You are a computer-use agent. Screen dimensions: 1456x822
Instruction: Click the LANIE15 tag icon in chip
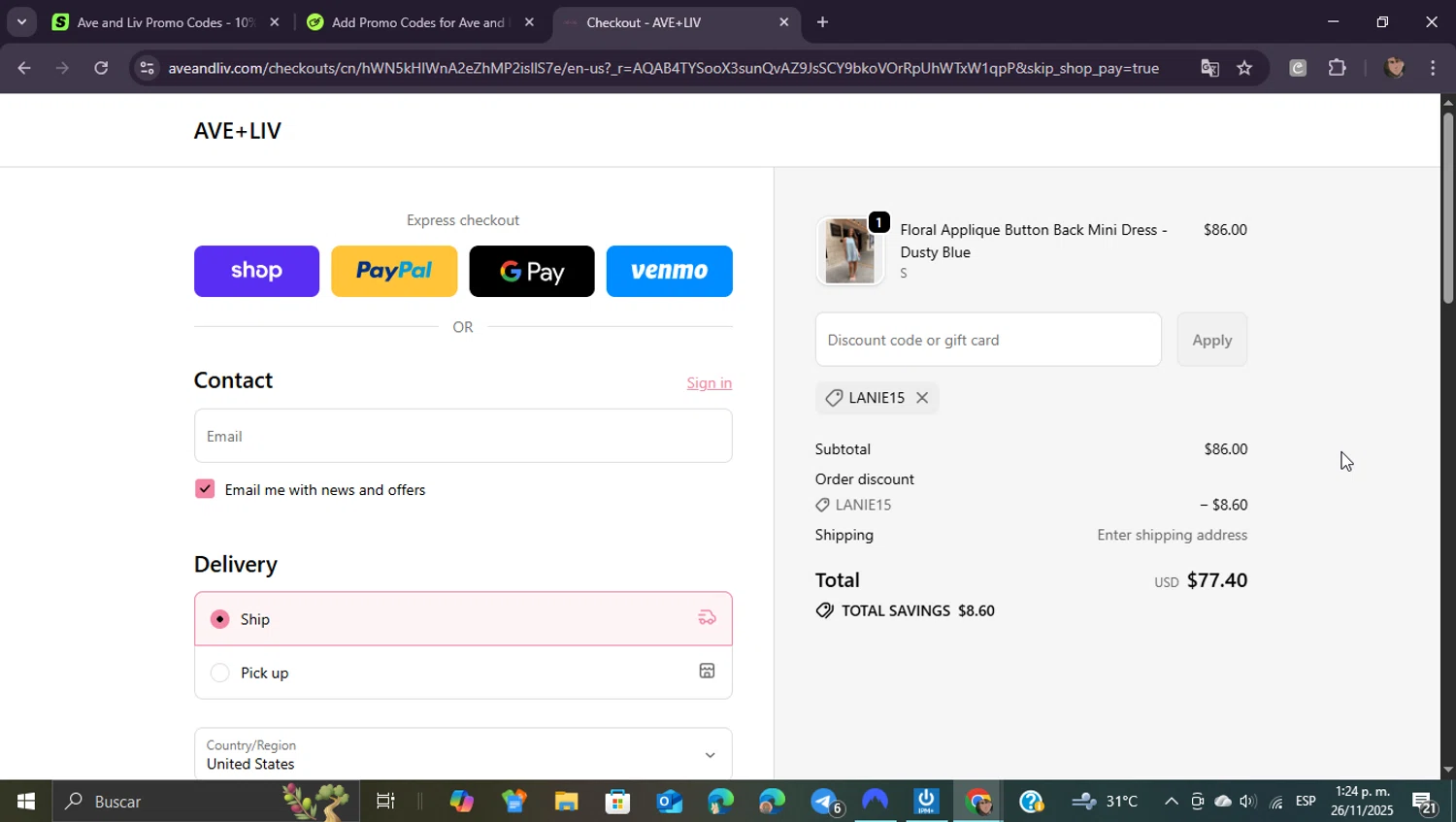[x=834, y=398]
